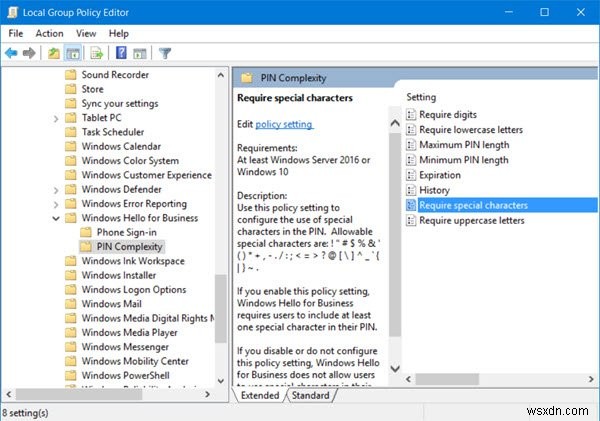Click the Require special characters policy icon
Viewport: 600px width, 421px height.
411,205
